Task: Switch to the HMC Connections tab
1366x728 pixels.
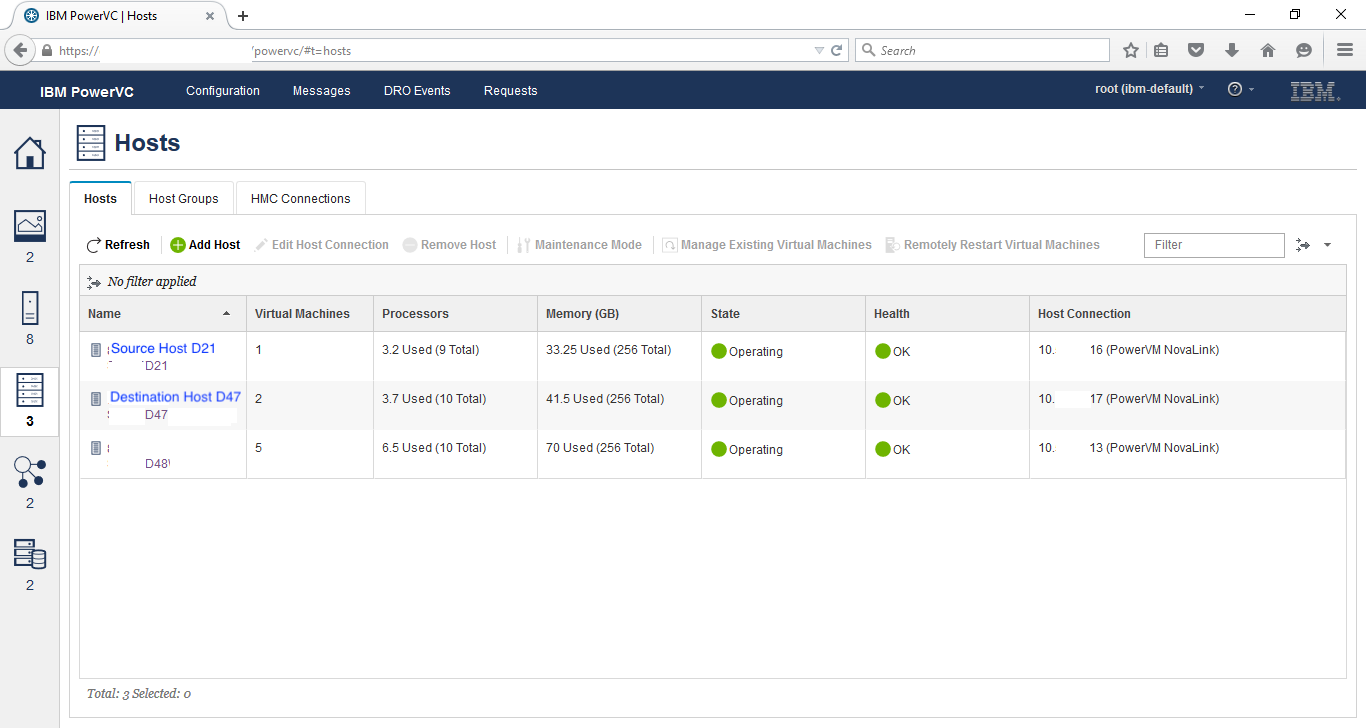Action: [300, 199]
